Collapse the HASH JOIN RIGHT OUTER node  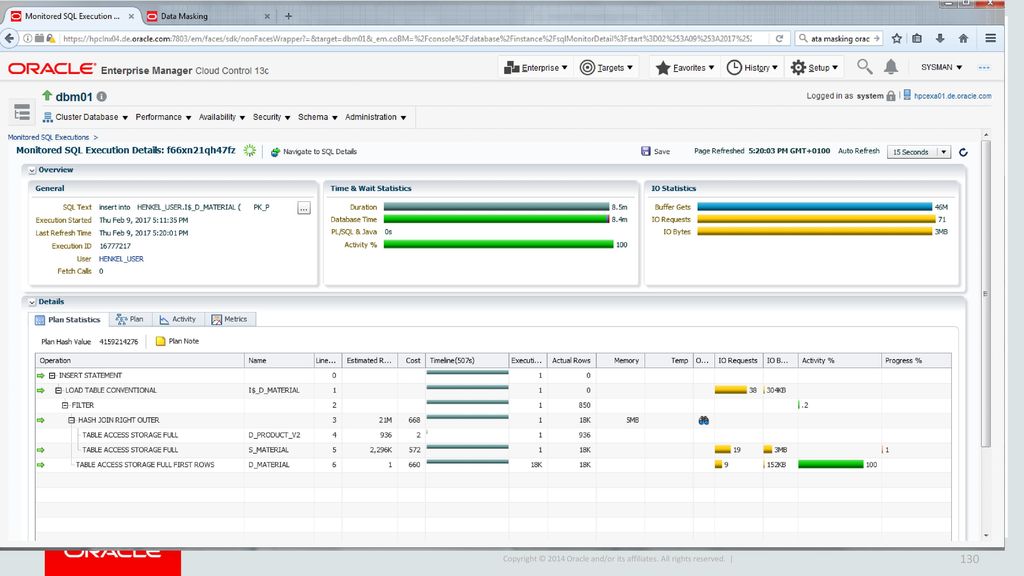point(71,421)
